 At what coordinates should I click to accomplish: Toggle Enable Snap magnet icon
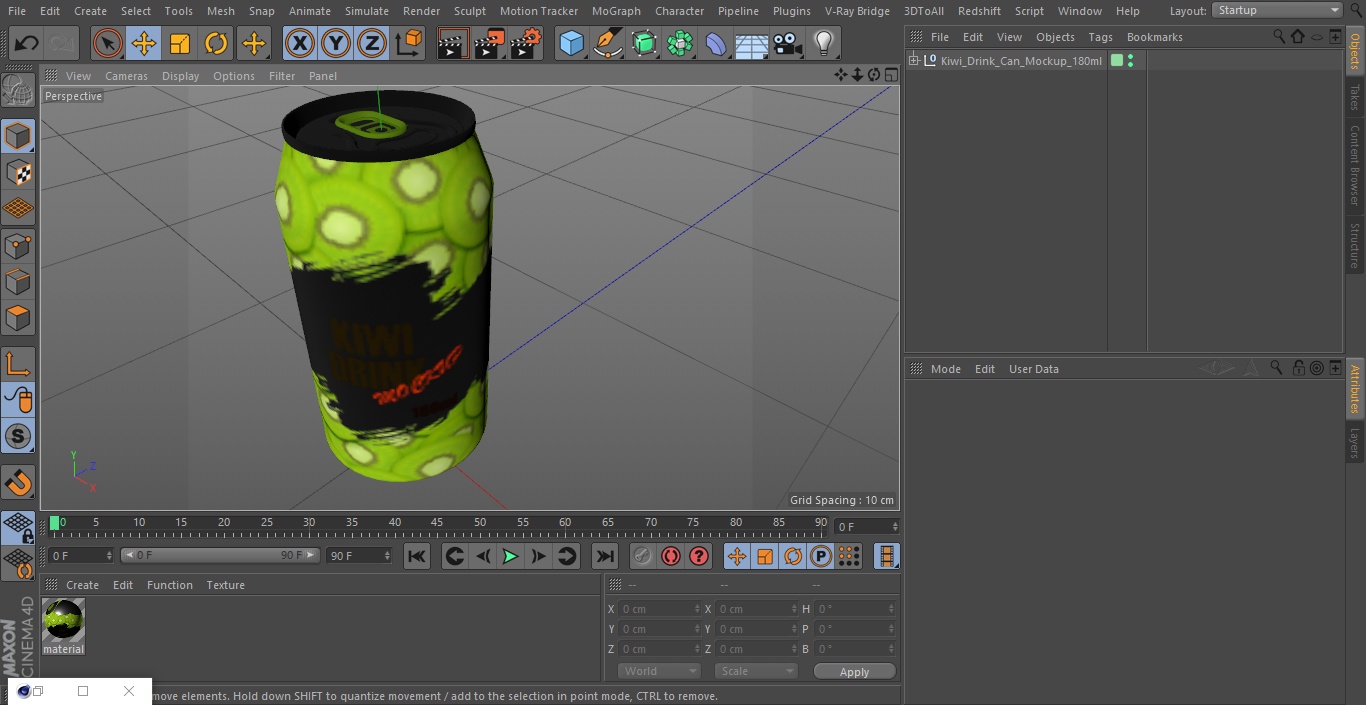click(18, 482)
